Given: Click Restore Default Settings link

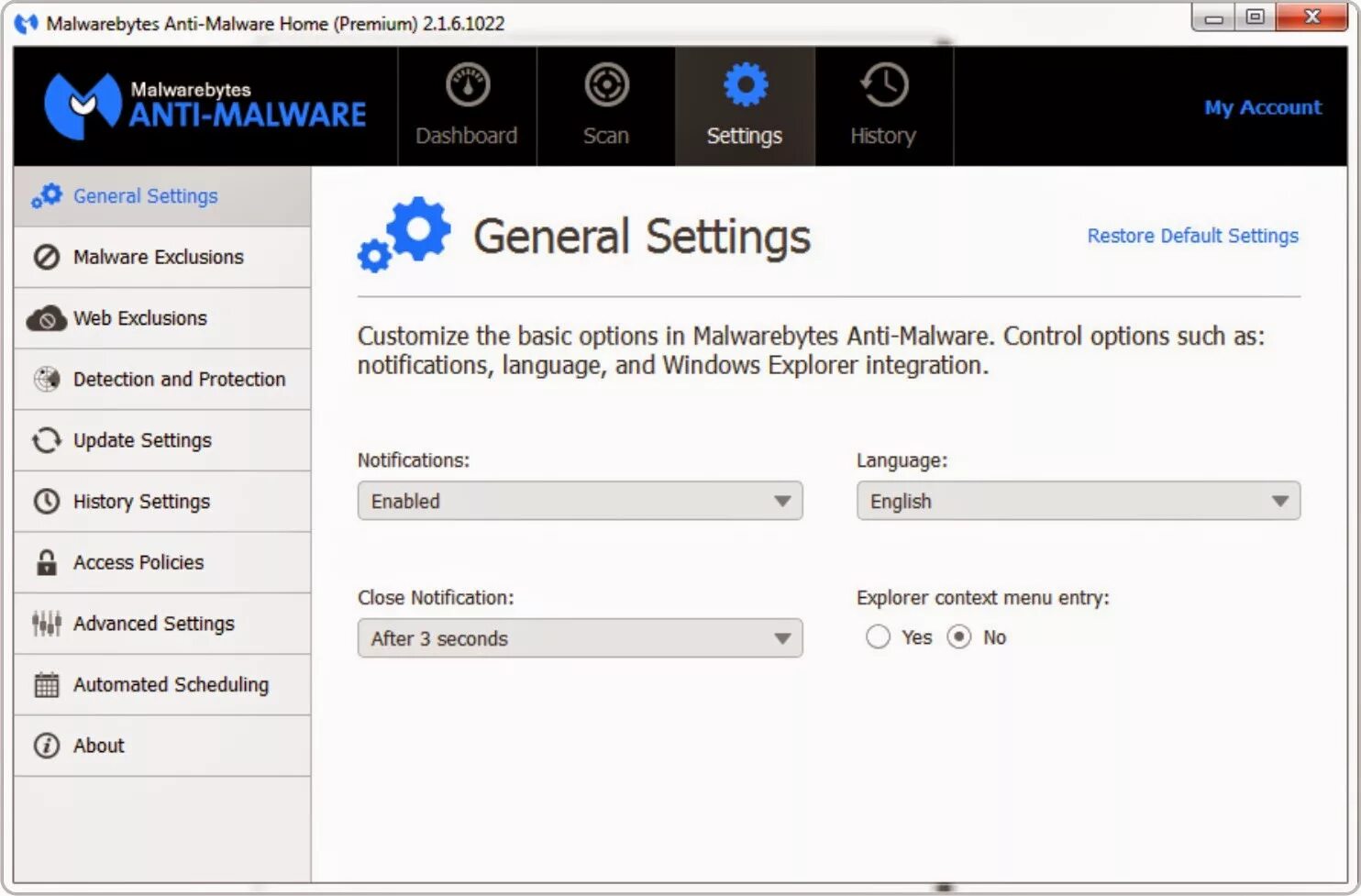Looking at the screenshot, I should 1192,236.
